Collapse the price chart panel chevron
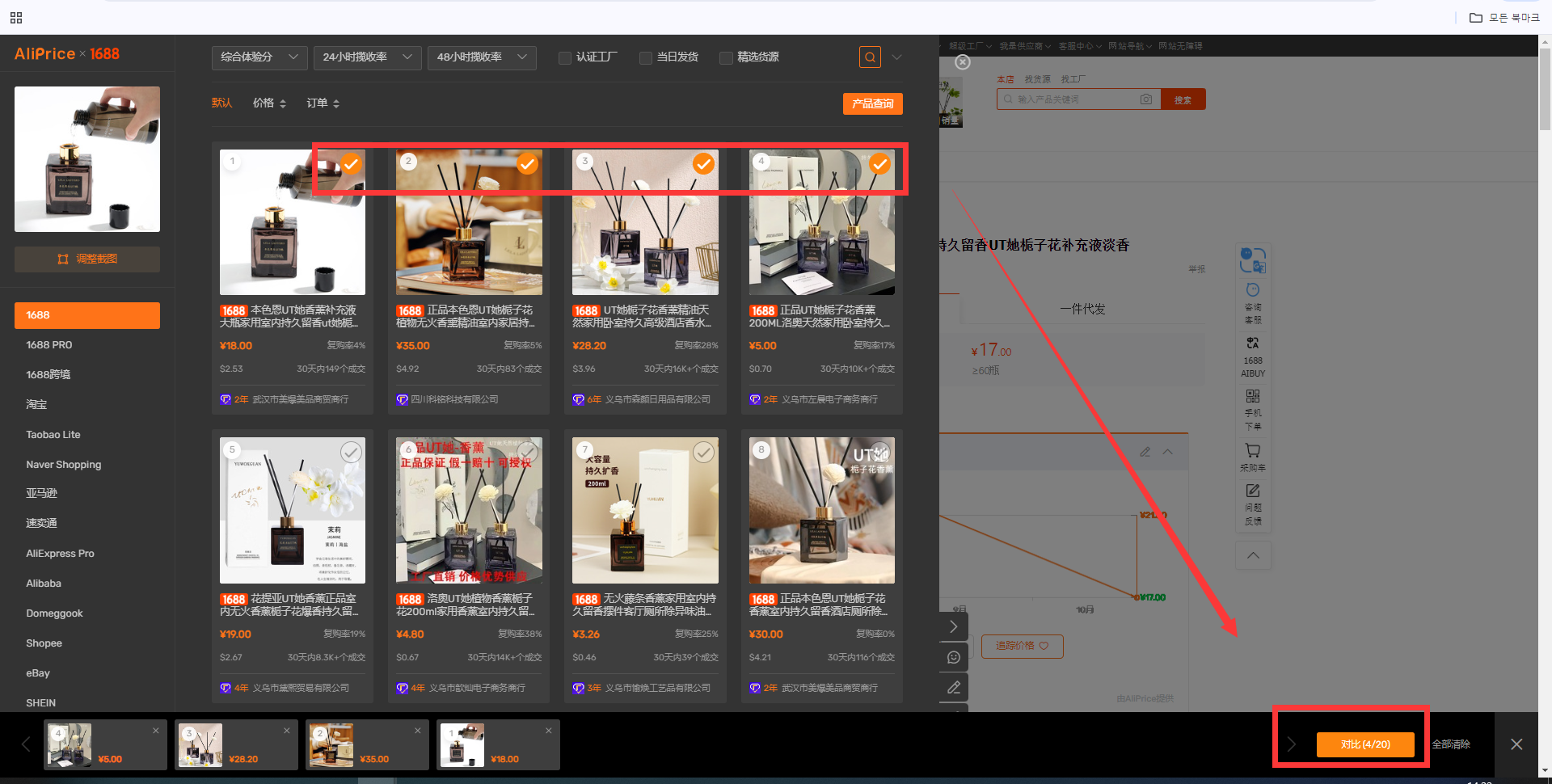The width and height of the screenshot is (1552, 784). pyautogui.click(x=1167, y=452)
